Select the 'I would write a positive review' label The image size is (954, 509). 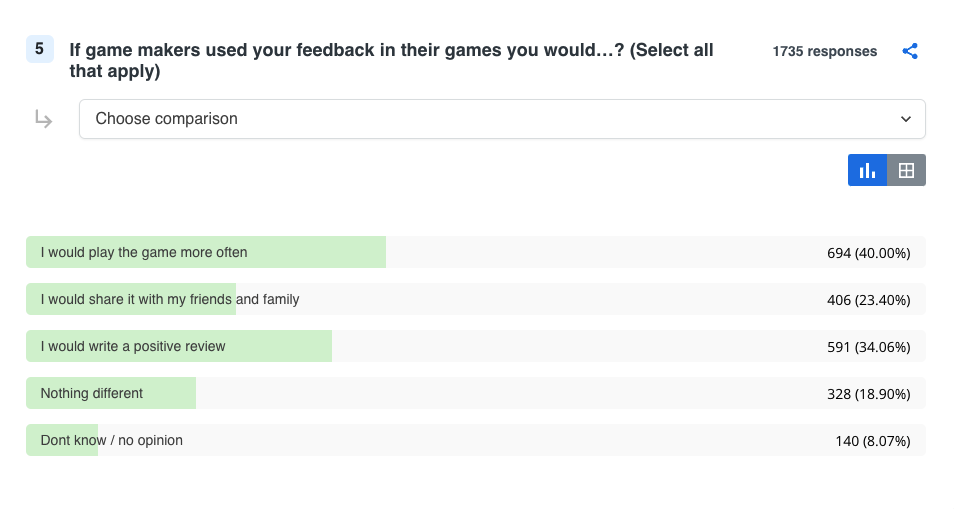(x=133, y=346)
